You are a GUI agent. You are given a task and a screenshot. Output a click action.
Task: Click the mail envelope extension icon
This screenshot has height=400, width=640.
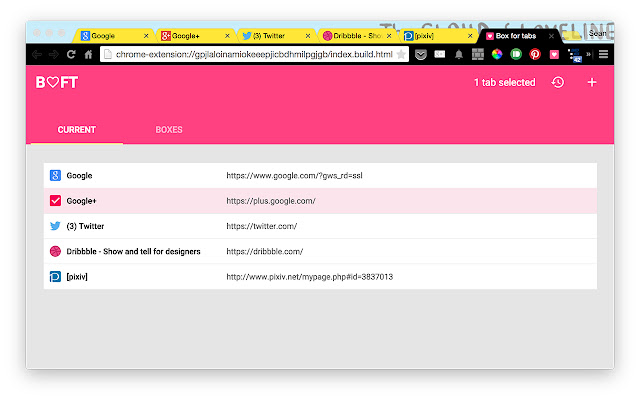point(440,54)
